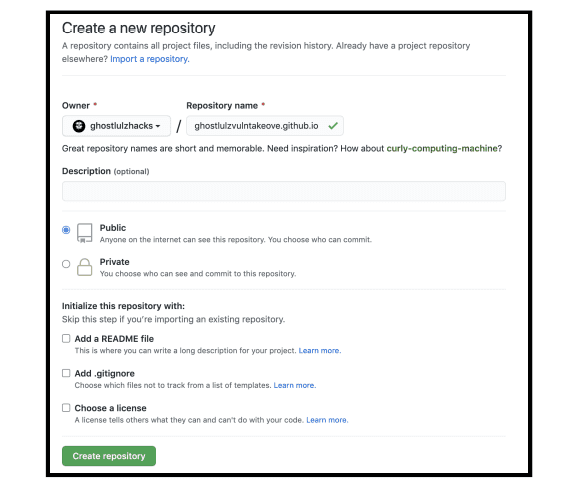The width and height of the screenshot is (569, 488).
Task: Click the caret arrow next to ghostlulzhacks
Action: coord(158,126)
